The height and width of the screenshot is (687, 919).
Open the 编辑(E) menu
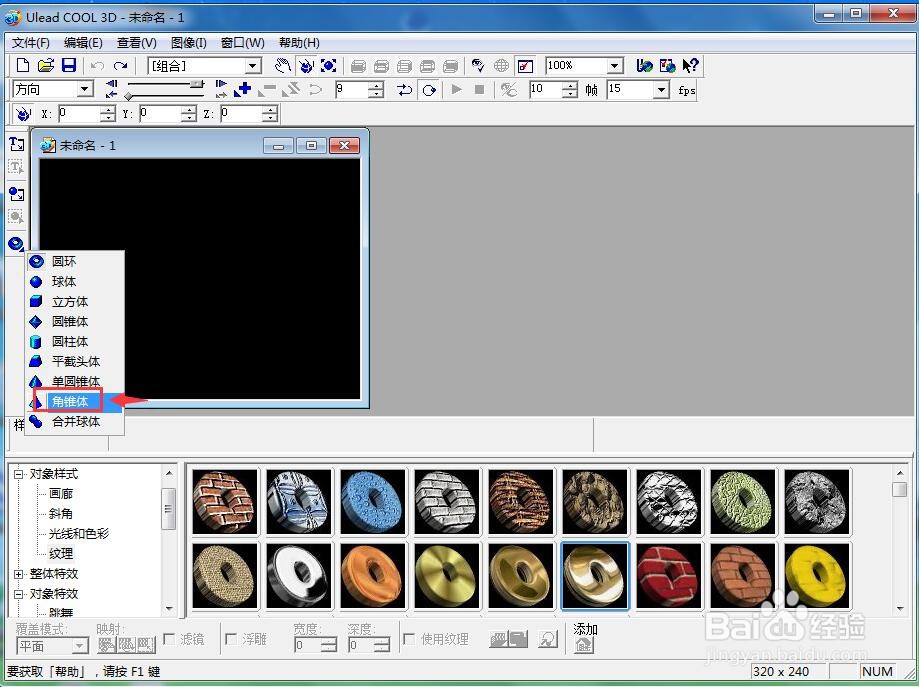tap(83, 43)
